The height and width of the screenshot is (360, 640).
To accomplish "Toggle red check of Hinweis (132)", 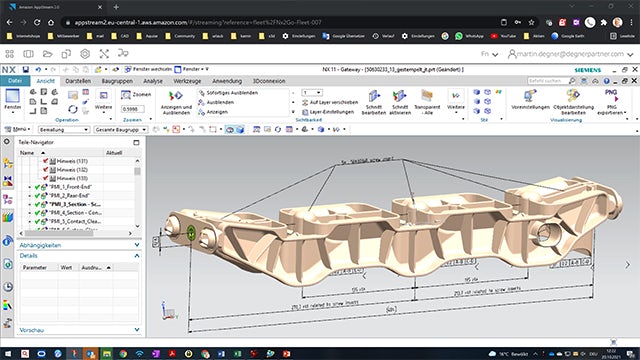I will [45, 169].
